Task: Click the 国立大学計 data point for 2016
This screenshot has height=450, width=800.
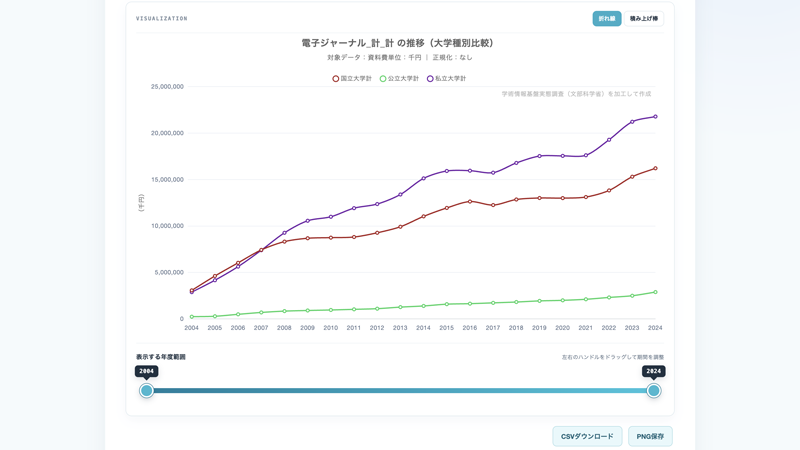Action: (470, 202)
